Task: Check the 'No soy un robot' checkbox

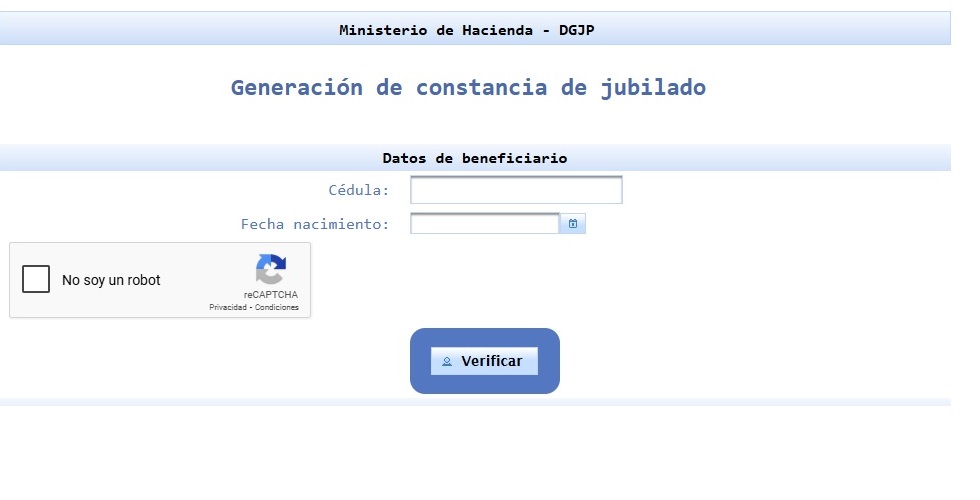Action: pyautogui.click(x=36, y=280)
